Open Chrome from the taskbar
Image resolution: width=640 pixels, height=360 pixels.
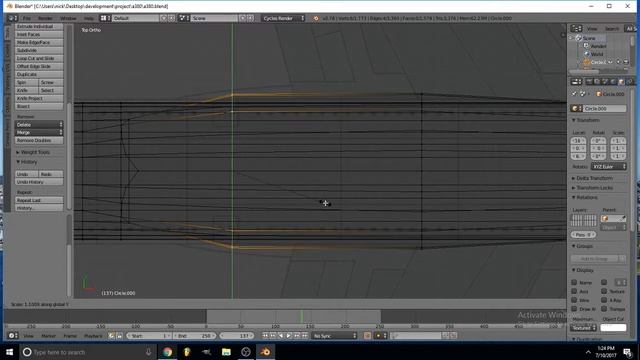(167, 352)
